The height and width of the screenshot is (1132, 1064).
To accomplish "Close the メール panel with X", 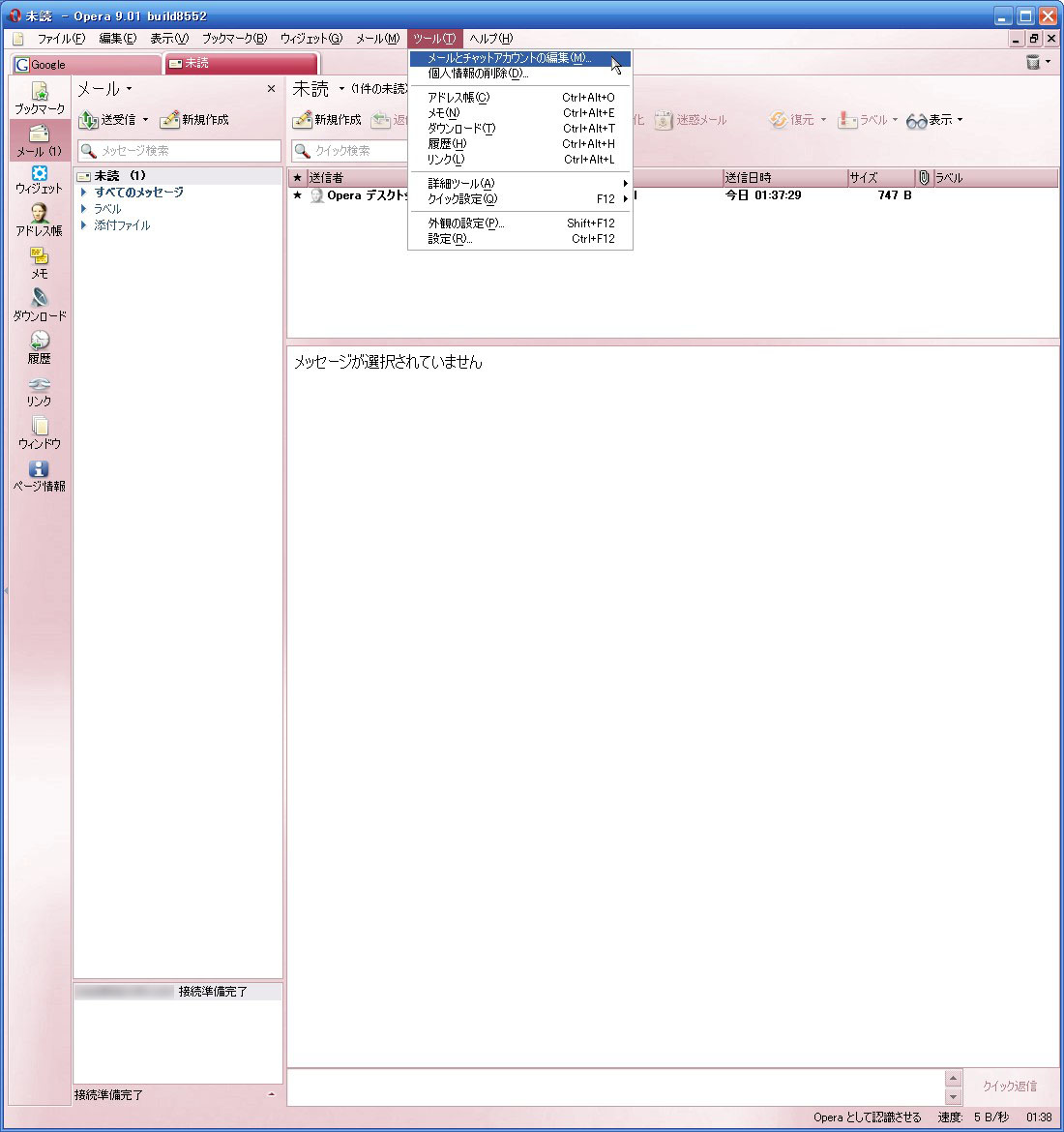I will 272,89.
